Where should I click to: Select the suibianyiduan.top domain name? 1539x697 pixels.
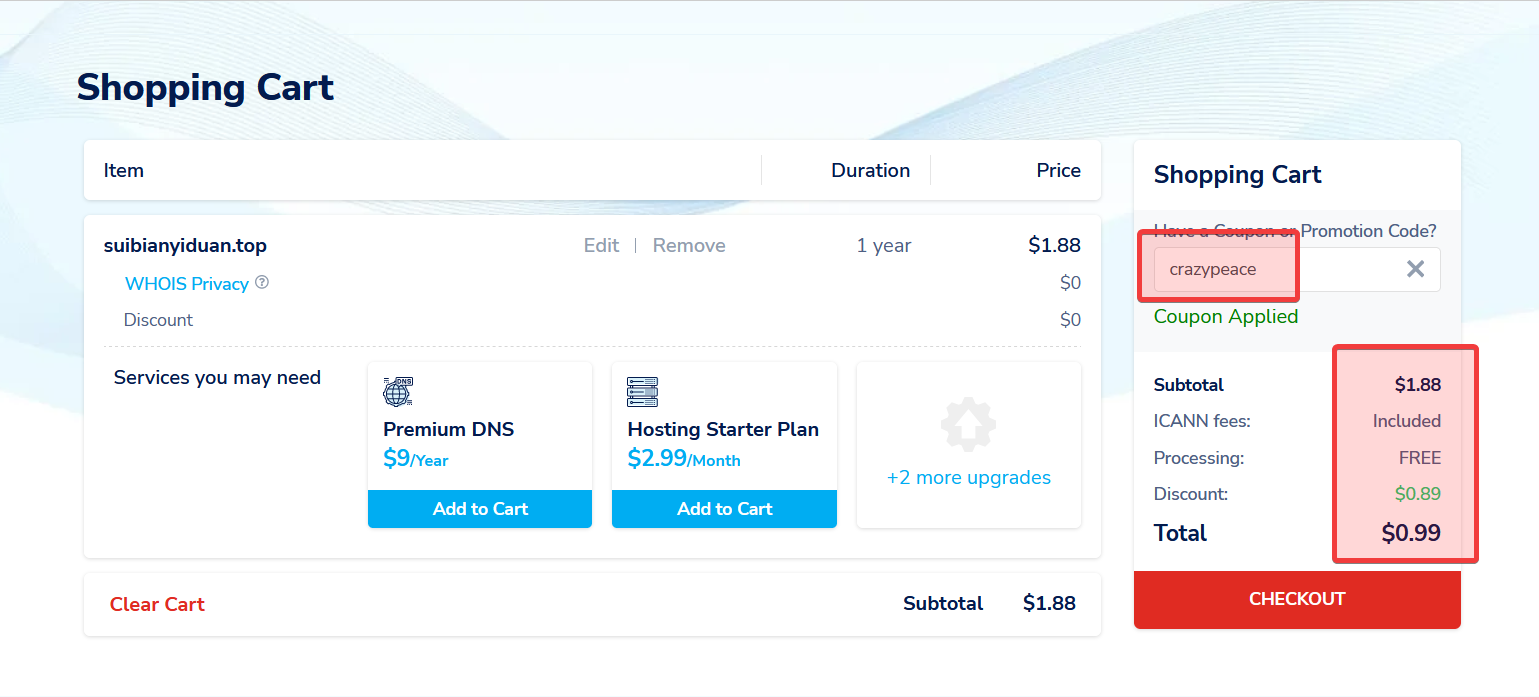(185, 246)
